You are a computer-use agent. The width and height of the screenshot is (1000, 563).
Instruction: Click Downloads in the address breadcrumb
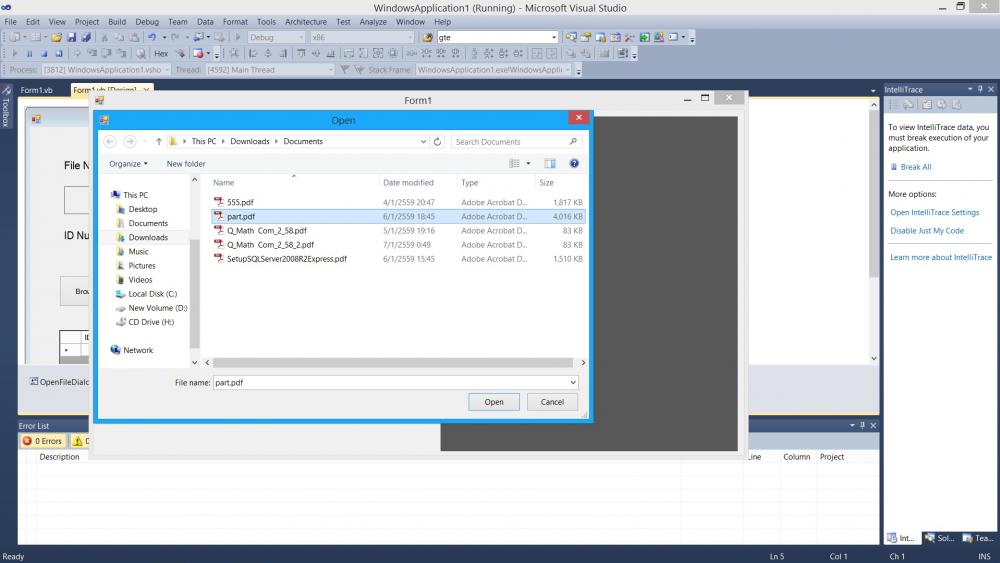250,142
